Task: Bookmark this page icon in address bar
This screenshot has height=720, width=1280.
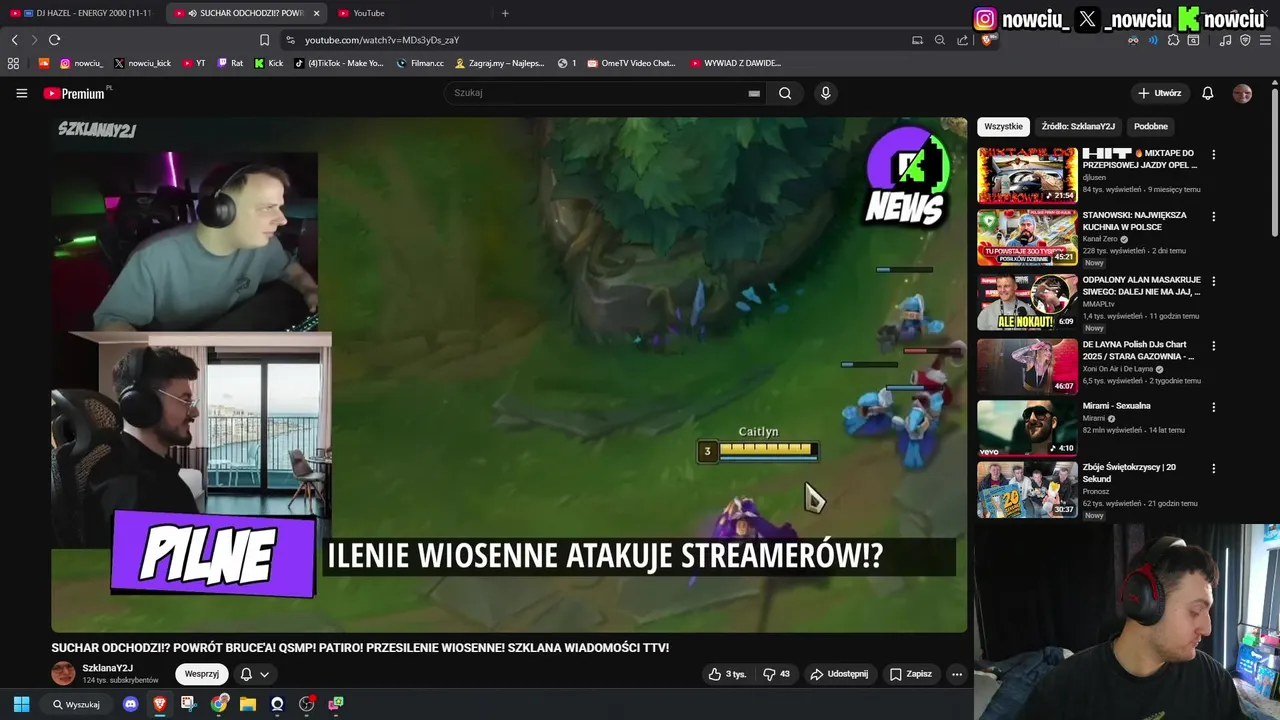Action: tap(264, 40)
